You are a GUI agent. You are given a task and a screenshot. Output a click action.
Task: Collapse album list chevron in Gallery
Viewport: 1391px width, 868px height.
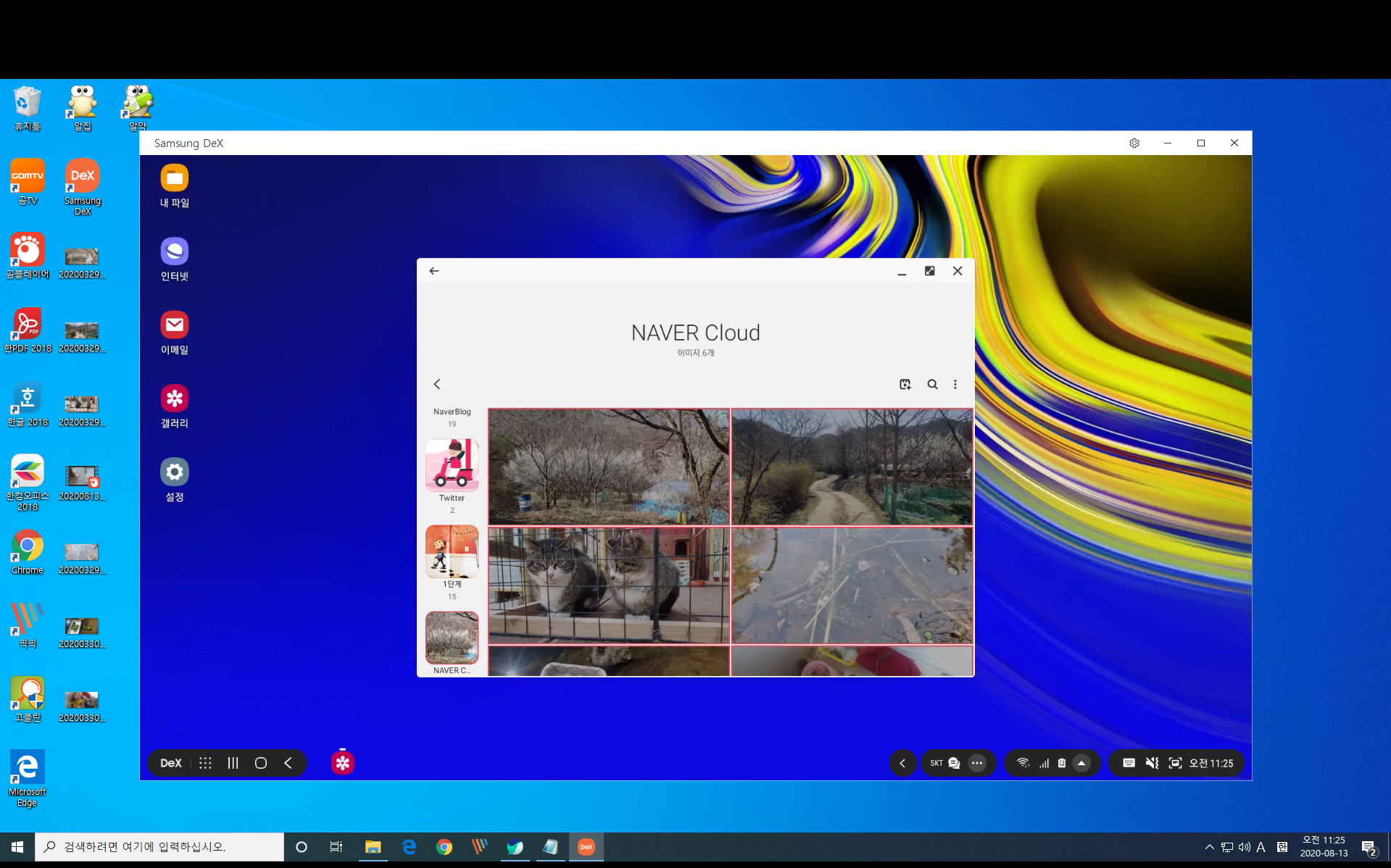437,384
